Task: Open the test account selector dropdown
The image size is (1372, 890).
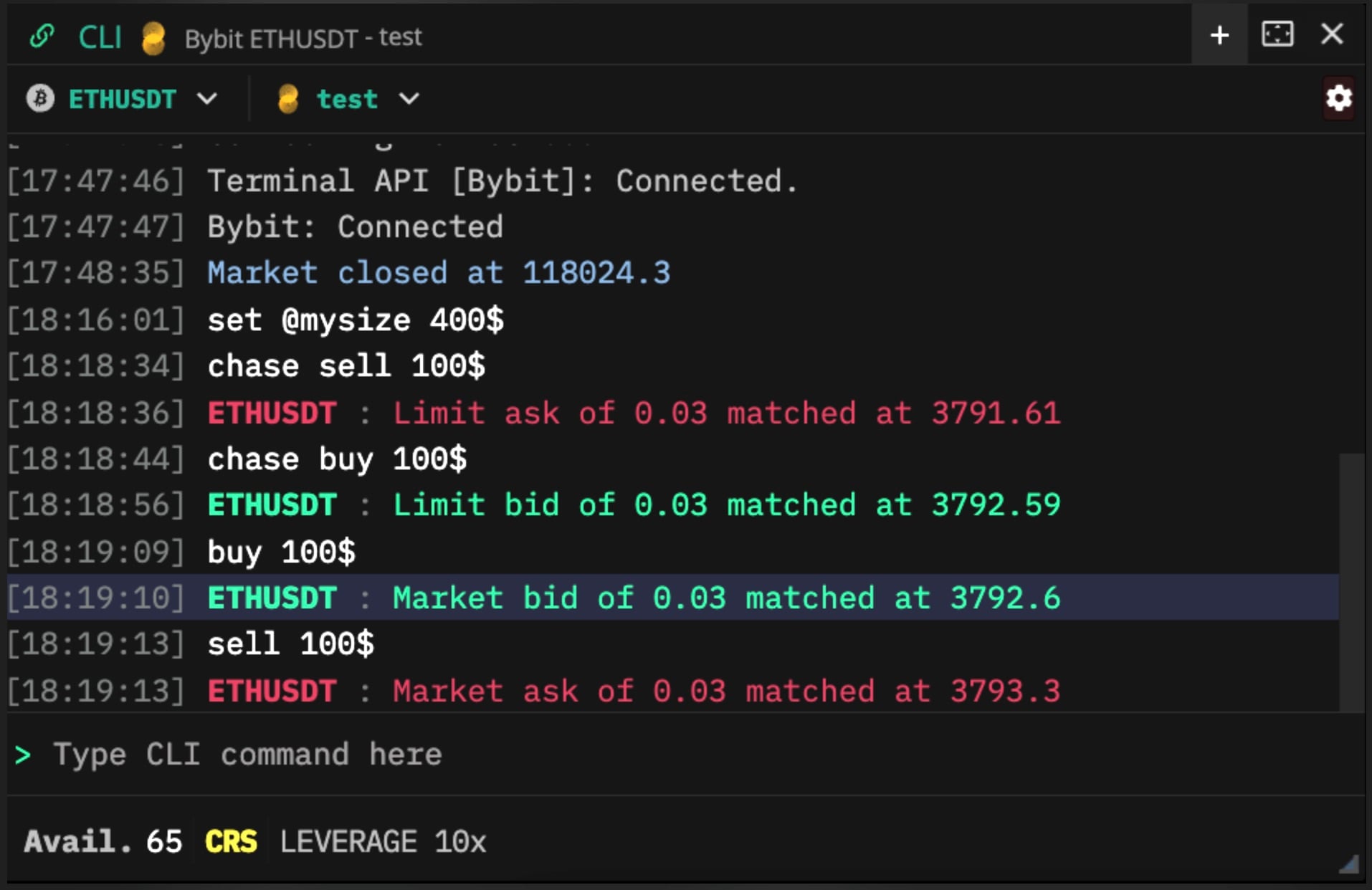Action: (x=409, y=100)
